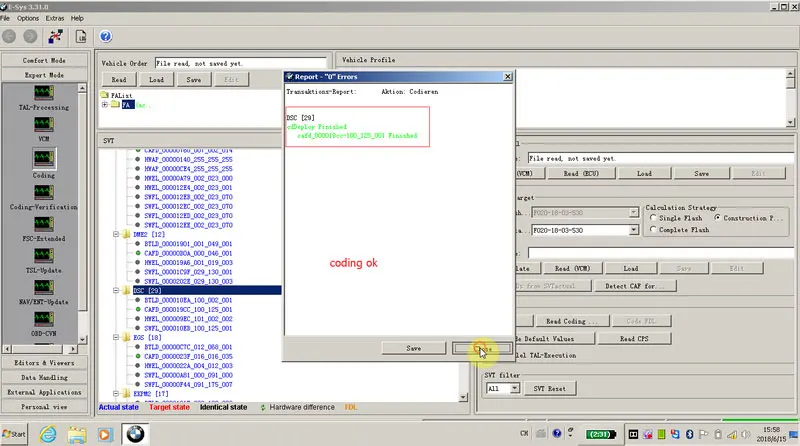Click the connection toolbar icon
The image size is (800, 446).
(55, 36)
